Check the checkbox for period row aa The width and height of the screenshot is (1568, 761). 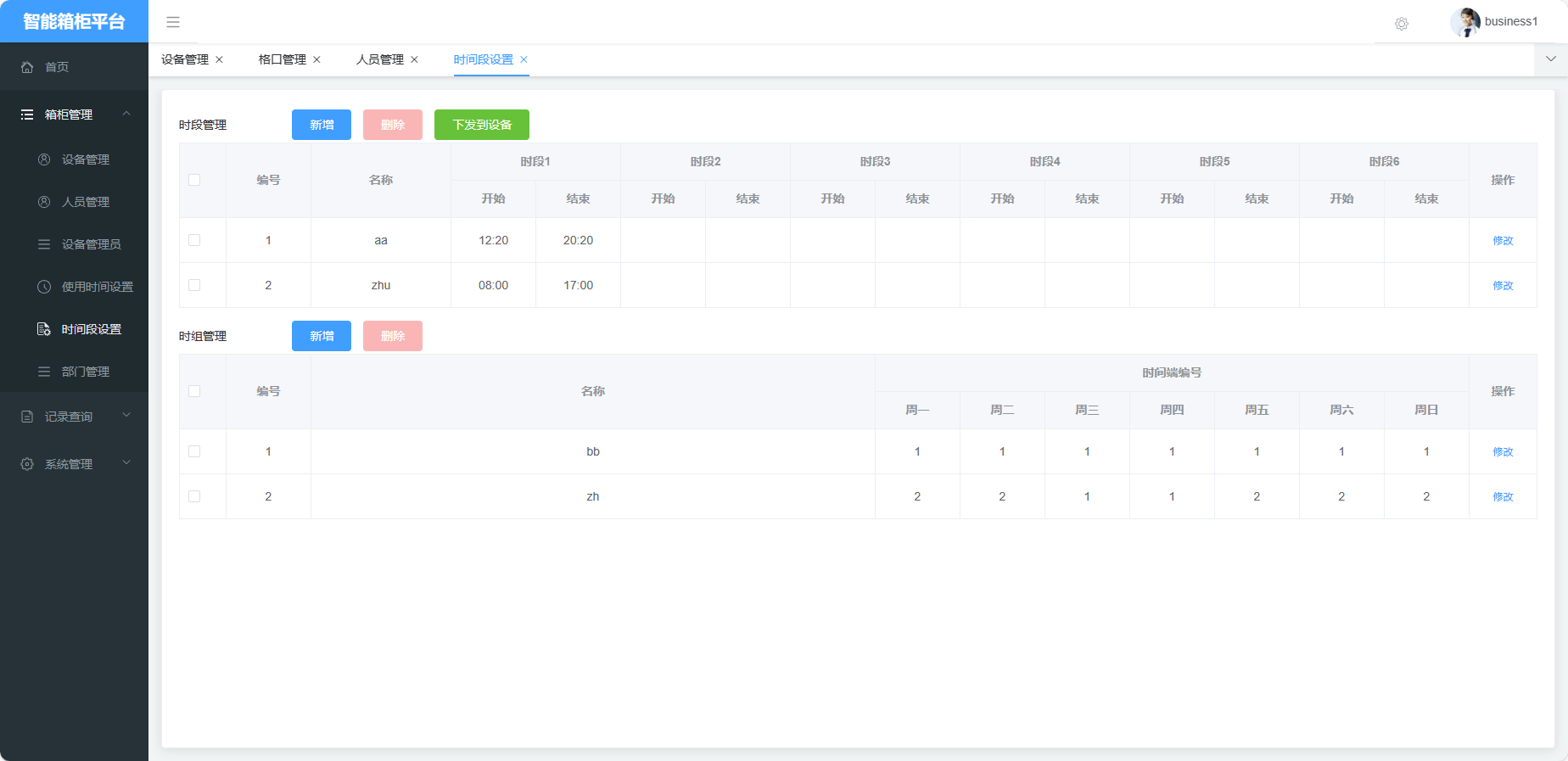click(x=194, y=240)
